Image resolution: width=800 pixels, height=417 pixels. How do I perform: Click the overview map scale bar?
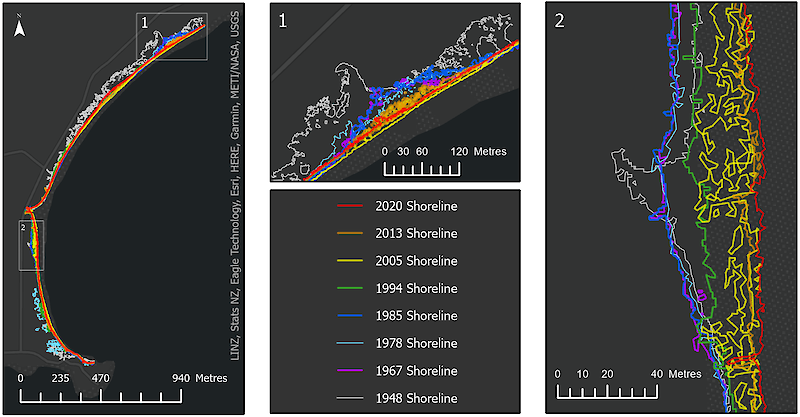point(101,396)
